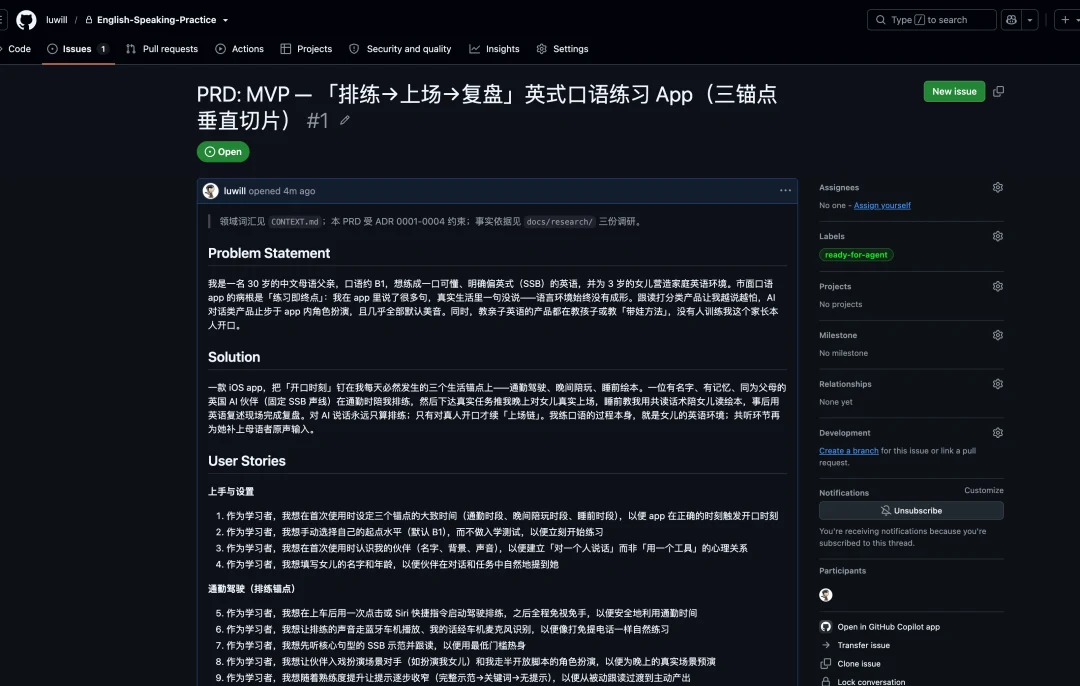Open the Development gear settings
This screenshot has height=686, width=1080.
click(x=997, y=433)
